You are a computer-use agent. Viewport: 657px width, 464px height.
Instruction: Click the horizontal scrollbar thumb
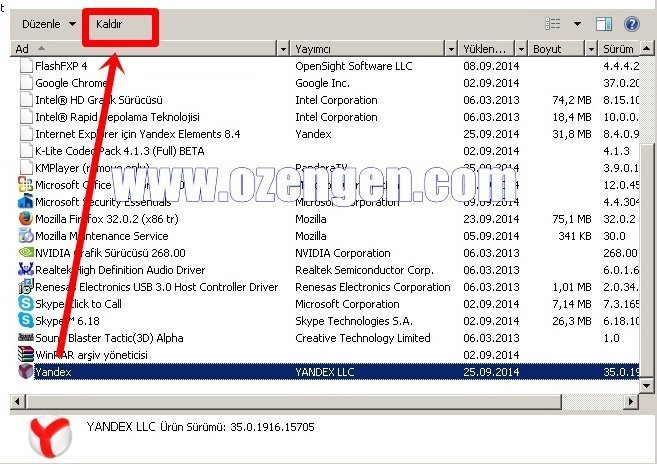tap(293, 401)
